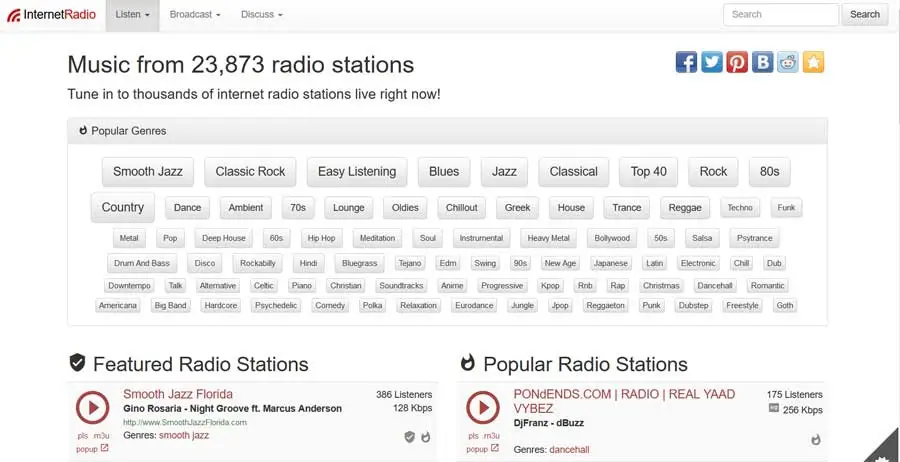The height and width of the screenshot is (462, 900).
Task: Play PONdENDS.COM radio station
Action: pos(483,408)
